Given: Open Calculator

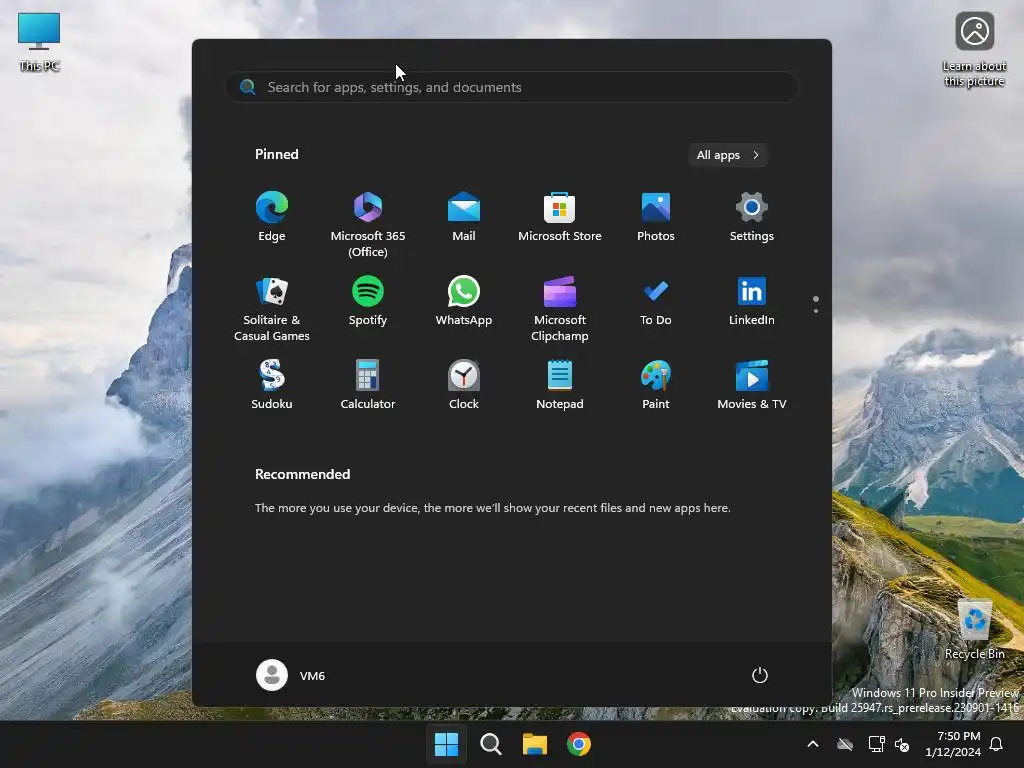Looking at the screenshot, I should 368,385.
